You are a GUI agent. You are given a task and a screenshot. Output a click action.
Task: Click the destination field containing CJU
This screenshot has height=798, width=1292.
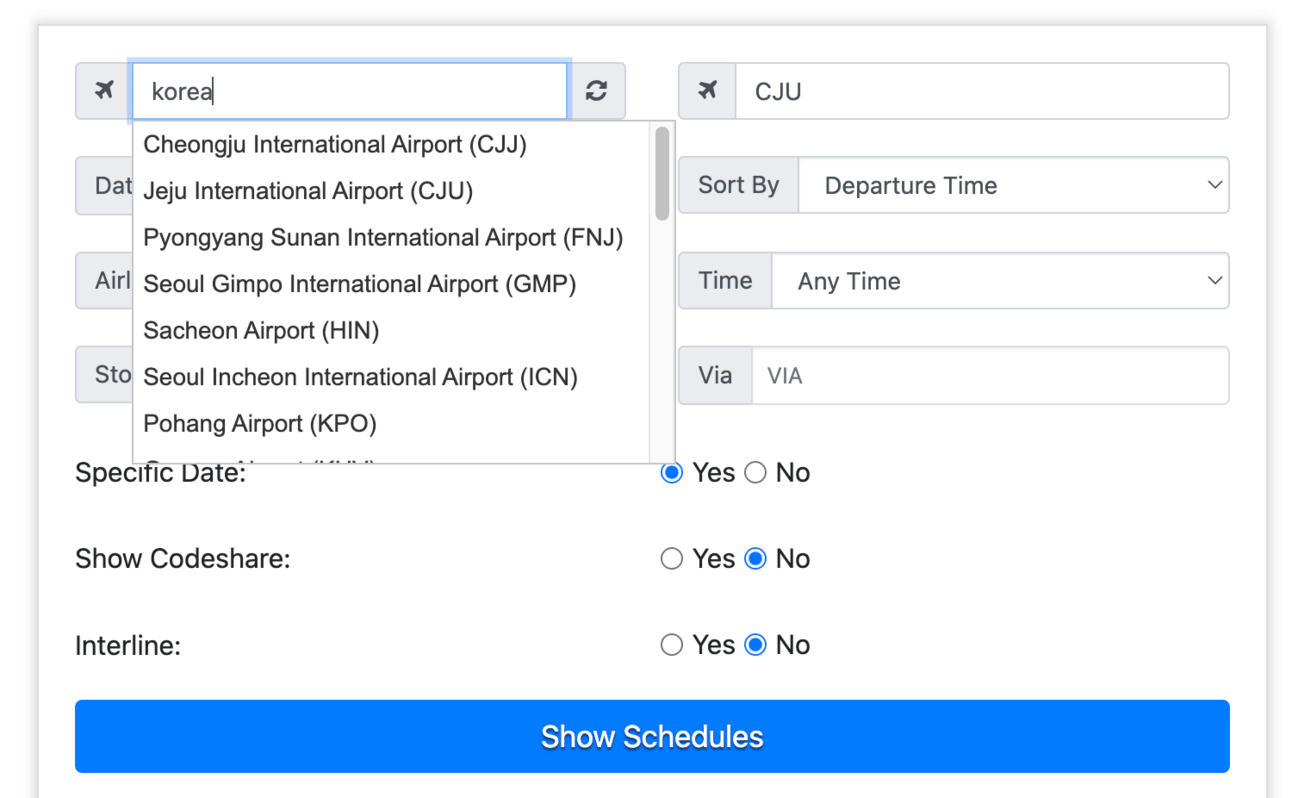point(981,91)
